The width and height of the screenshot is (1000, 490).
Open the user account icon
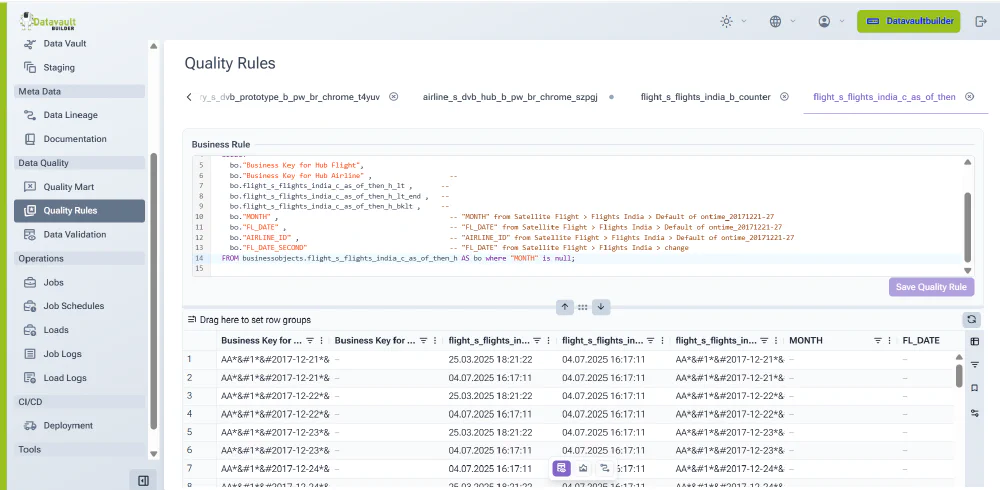(x=824, y=21)
